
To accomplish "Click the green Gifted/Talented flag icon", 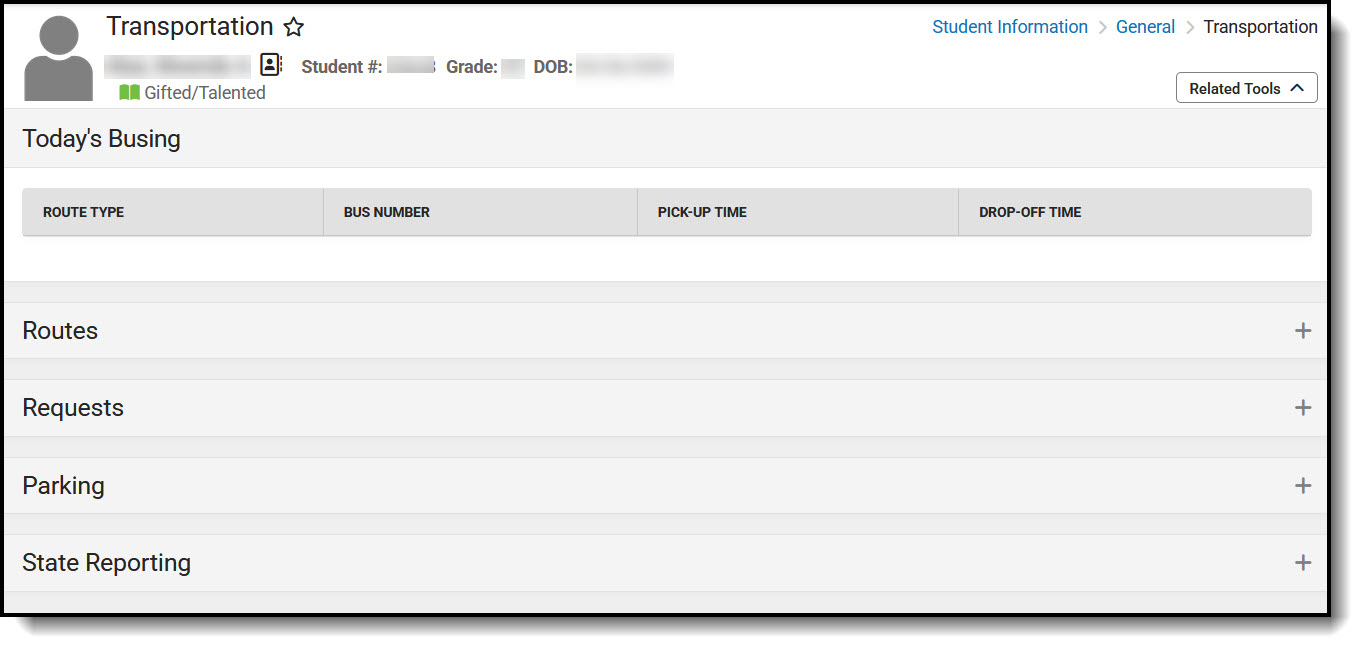I will coord(129,91).
